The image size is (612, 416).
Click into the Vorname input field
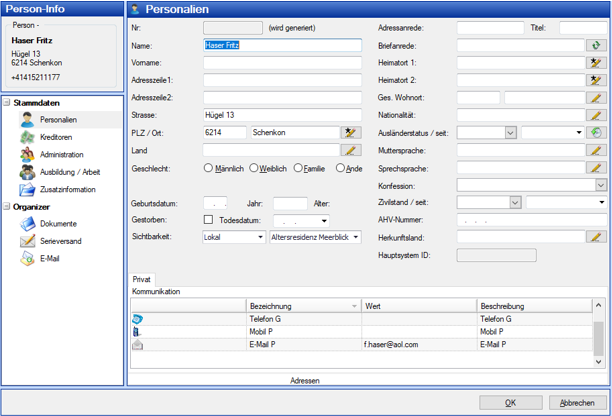coord(282,62)
